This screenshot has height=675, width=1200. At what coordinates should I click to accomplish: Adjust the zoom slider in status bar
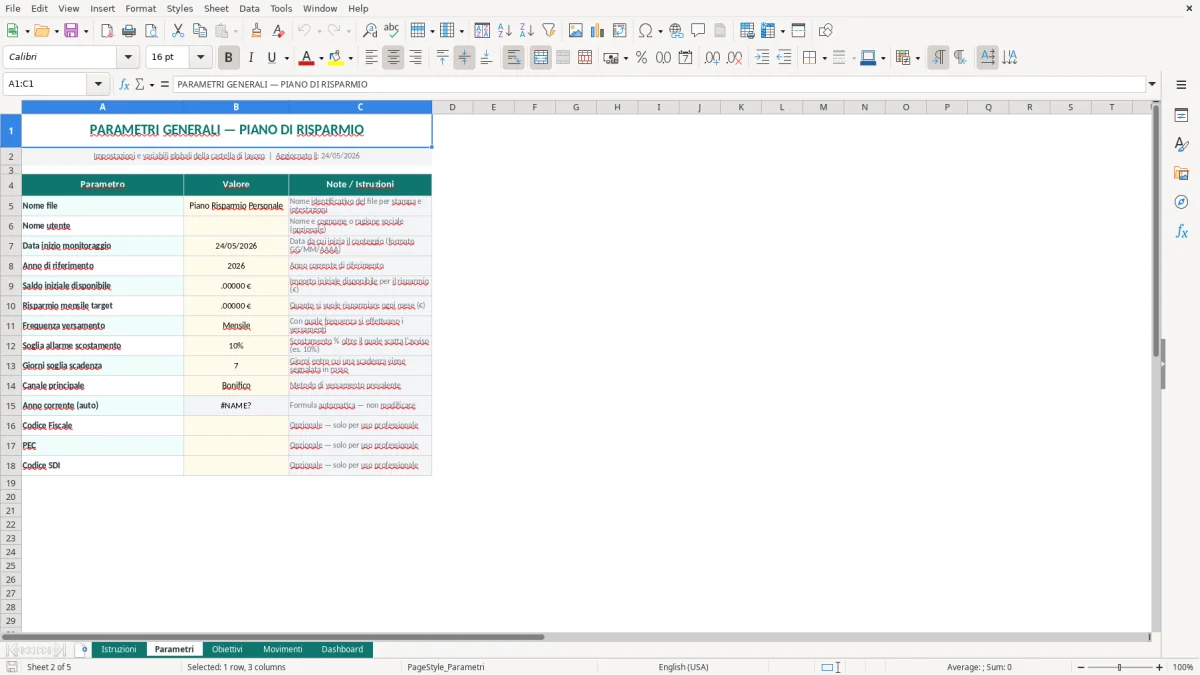click(x=1119, y=667)
